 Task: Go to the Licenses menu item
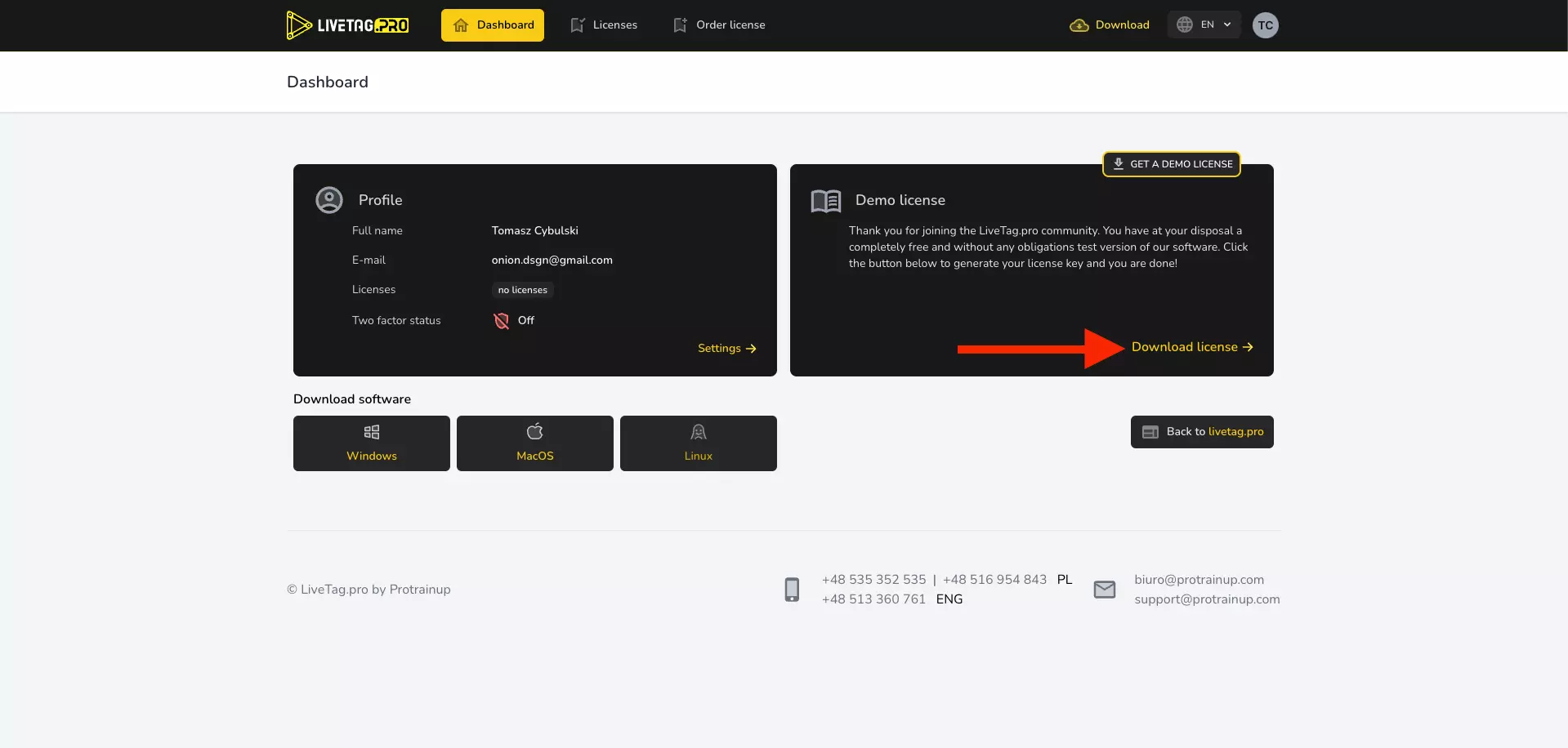(x=604, y=25)
